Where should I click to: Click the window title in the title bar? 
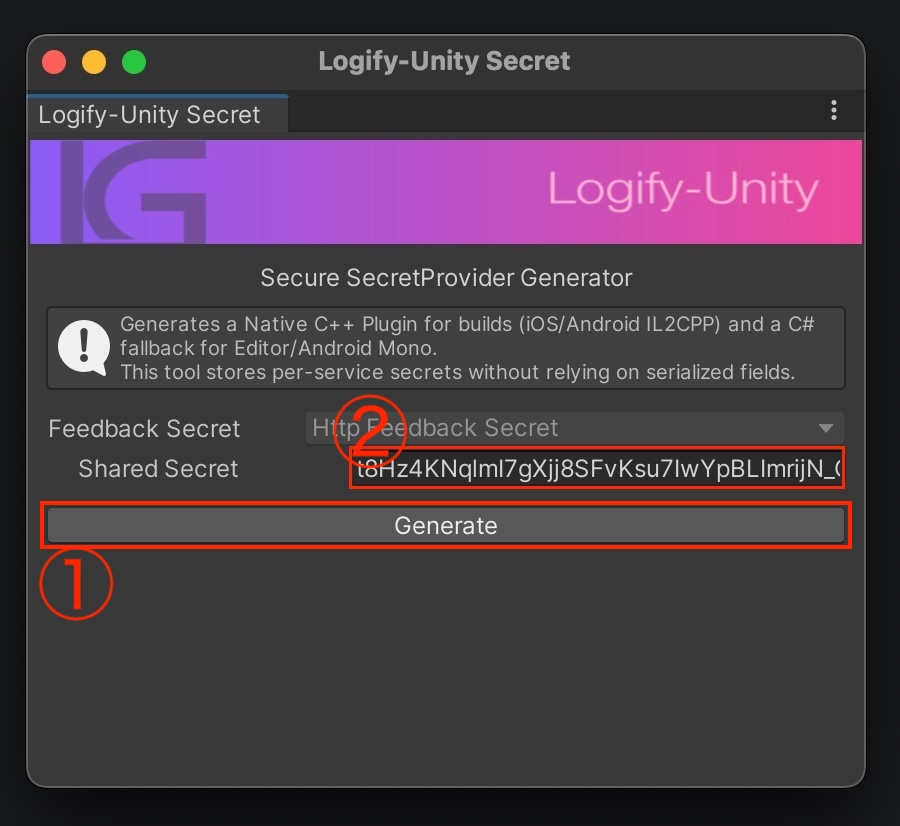pos(444,61)
